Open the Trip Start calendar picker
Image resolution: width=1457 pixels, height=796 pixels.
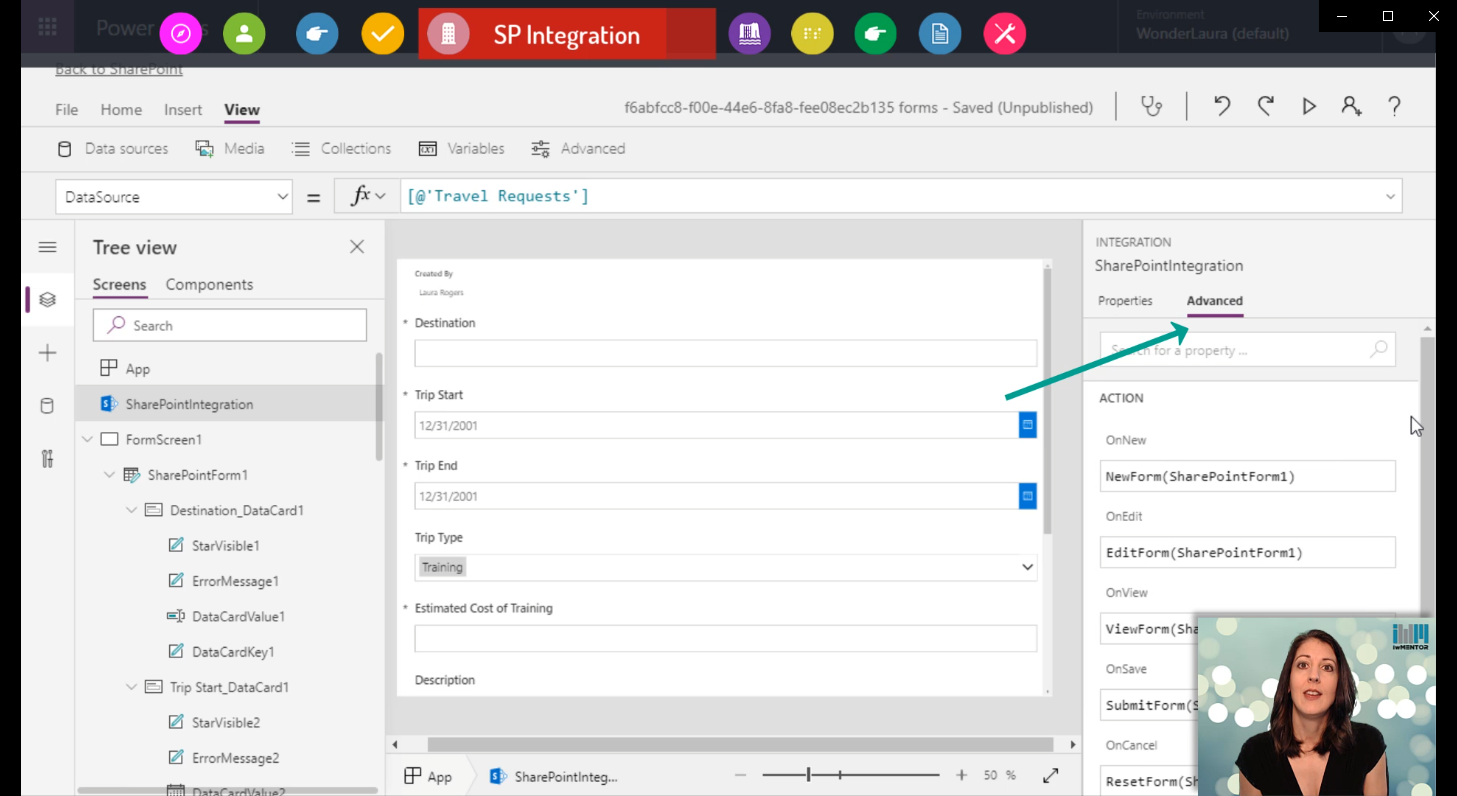[x=1027, y=425]
